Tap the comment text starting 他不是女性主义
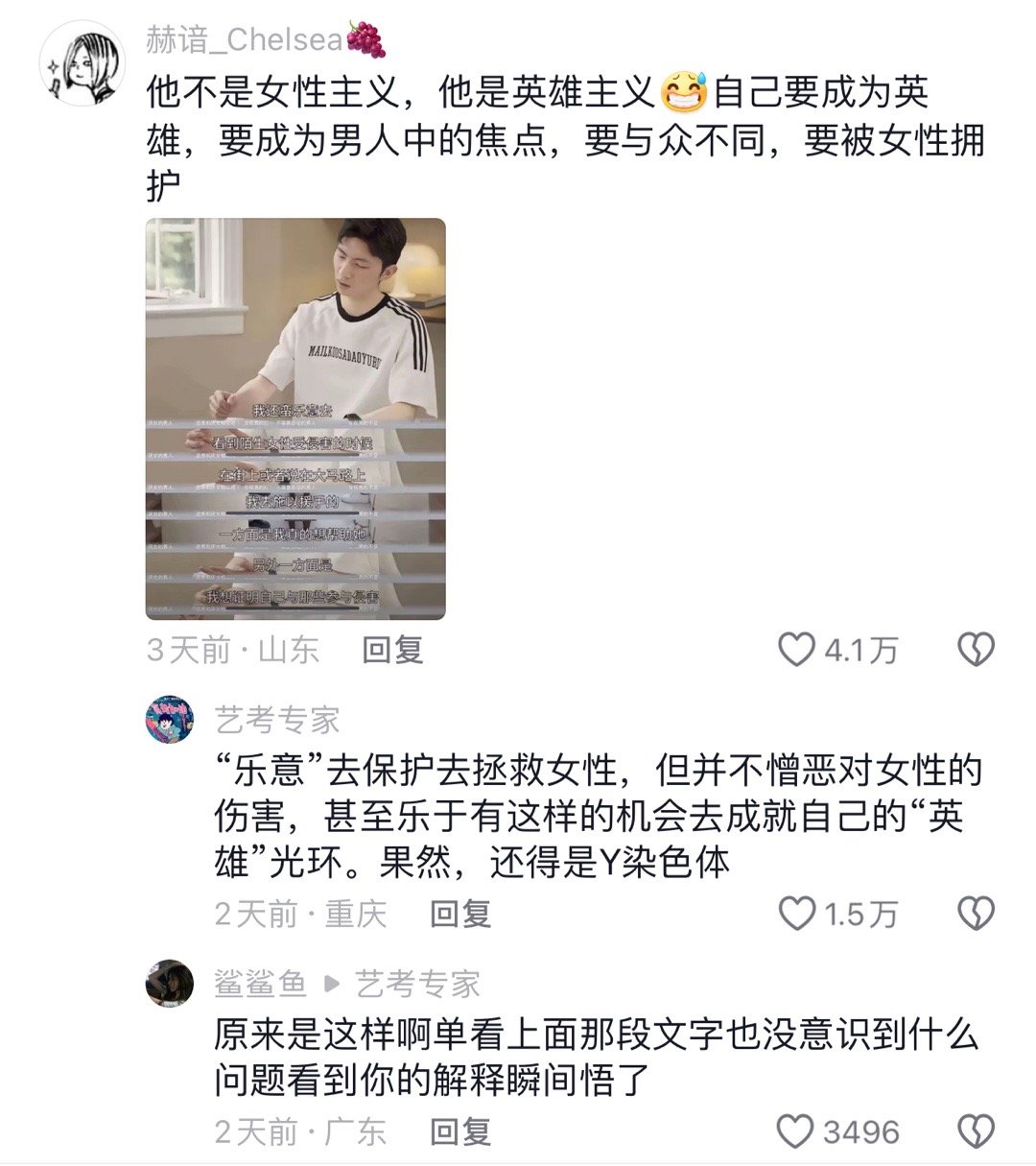 click(x=565, y=139)
